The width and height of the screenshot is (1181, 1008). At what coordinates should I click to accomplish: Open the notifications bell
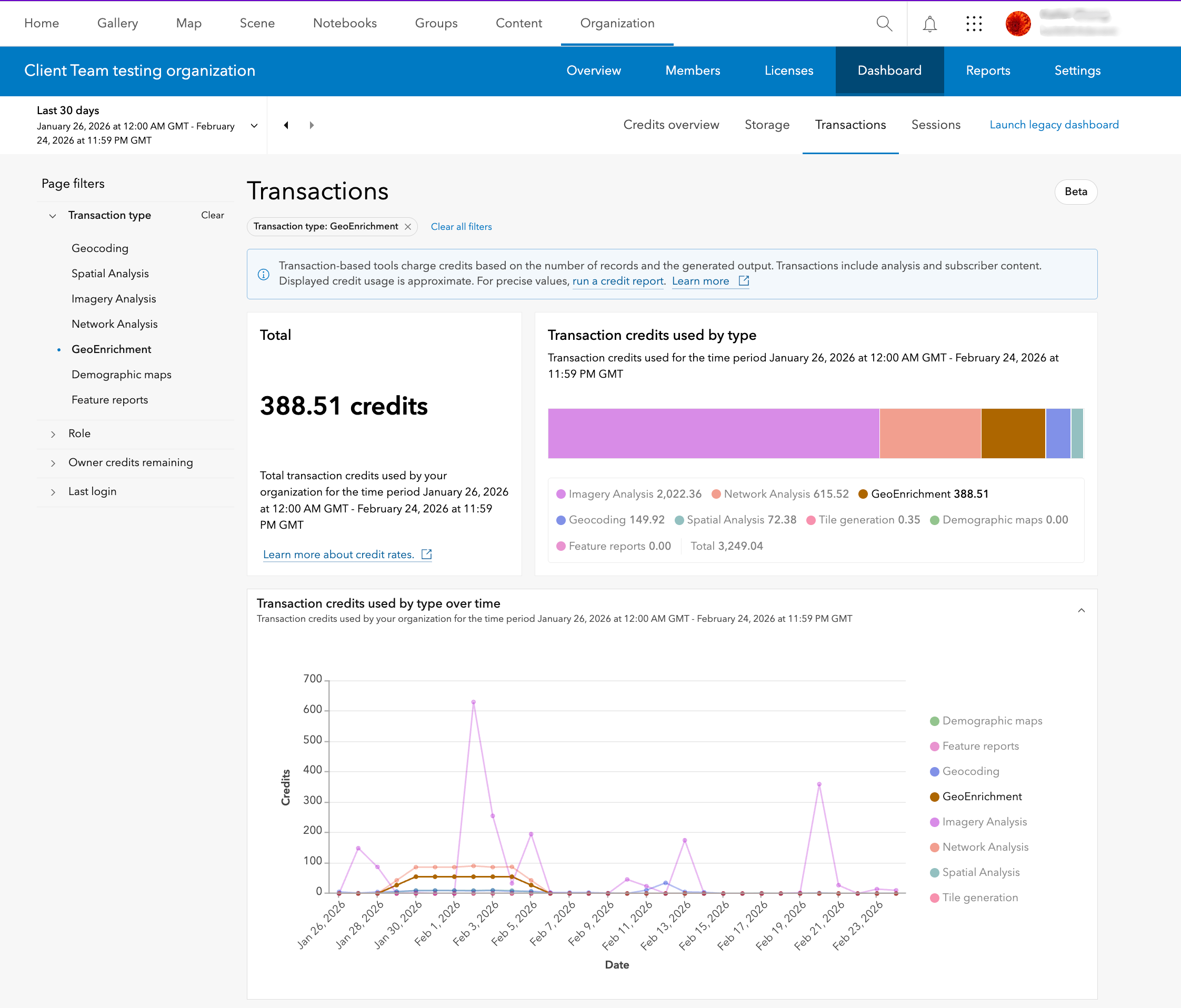coord(929,23)
